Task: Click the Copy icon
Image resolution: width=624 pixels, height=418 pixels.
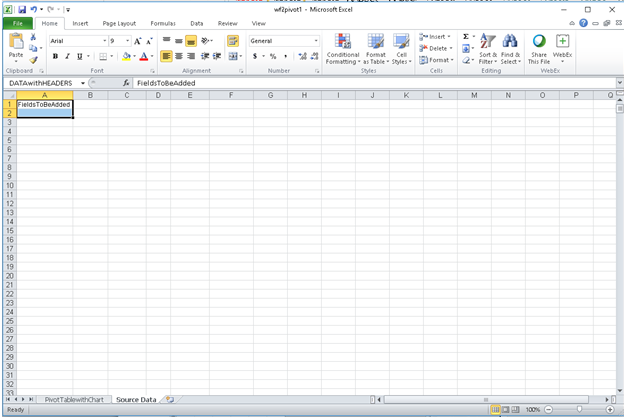Action: (x=33, y=49)
